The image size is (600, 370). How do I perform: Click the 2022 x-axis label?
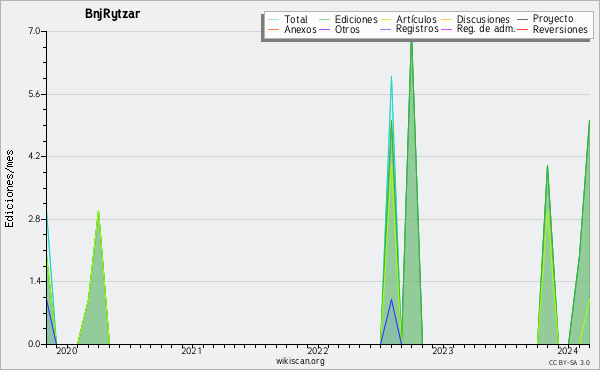click(318, 351)
